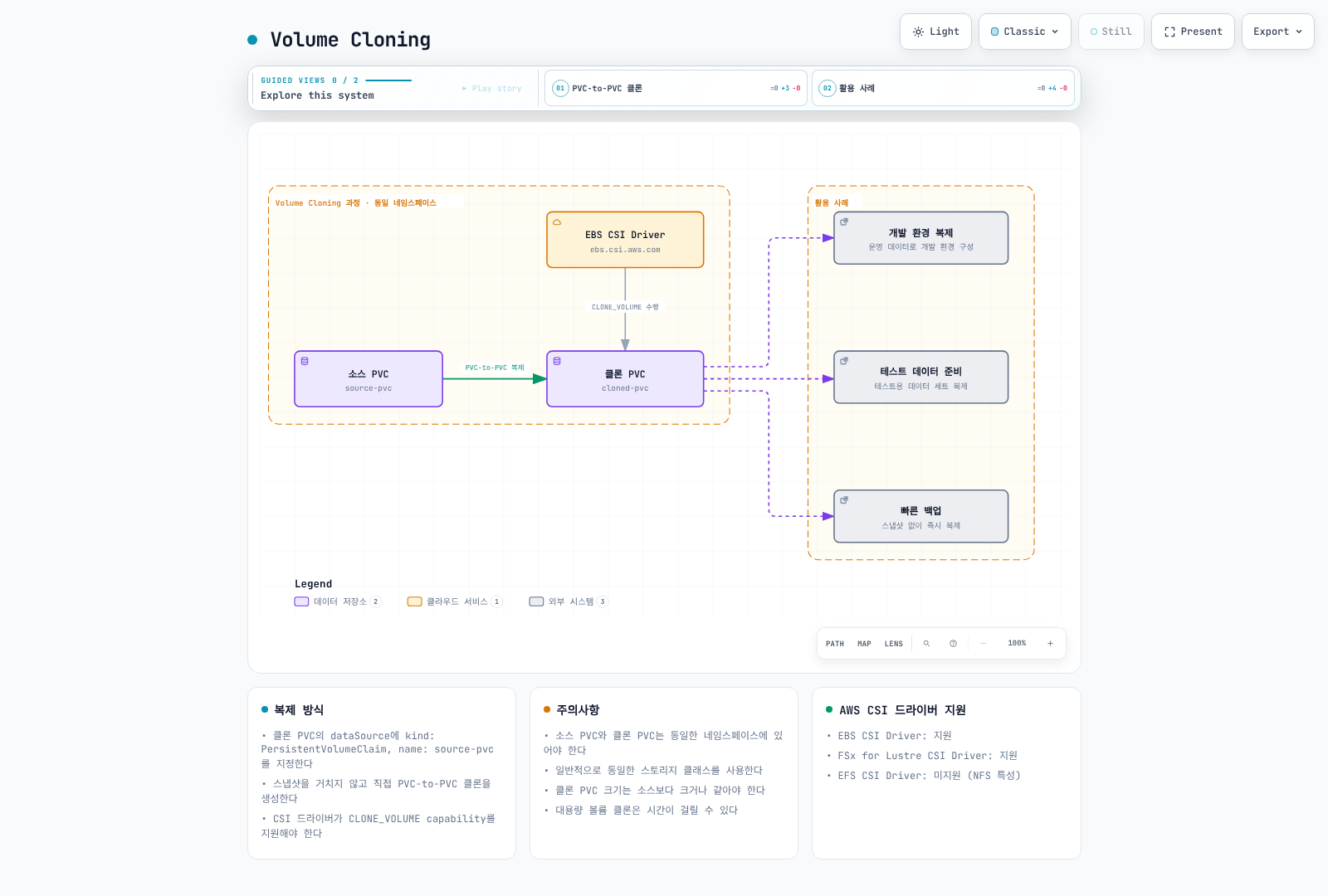The height and width of the screenshot is (896, 1328).
Task: Select the 빠른 백업 node
Action: 921,517
